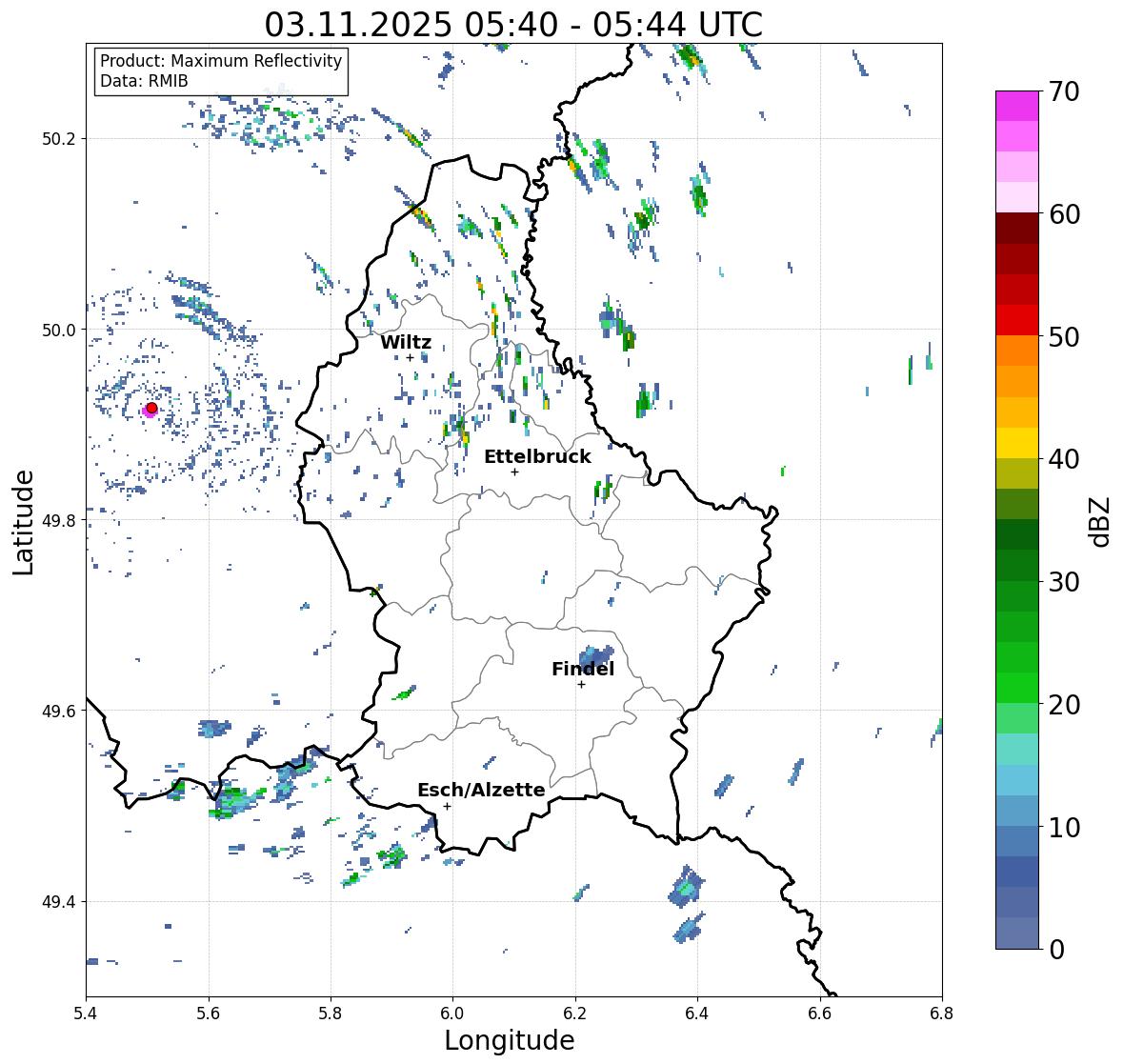This screenshot has height=1064, width=1123.
Task: Click the 49.6 latitude tick label
Action: click(59, 711)
